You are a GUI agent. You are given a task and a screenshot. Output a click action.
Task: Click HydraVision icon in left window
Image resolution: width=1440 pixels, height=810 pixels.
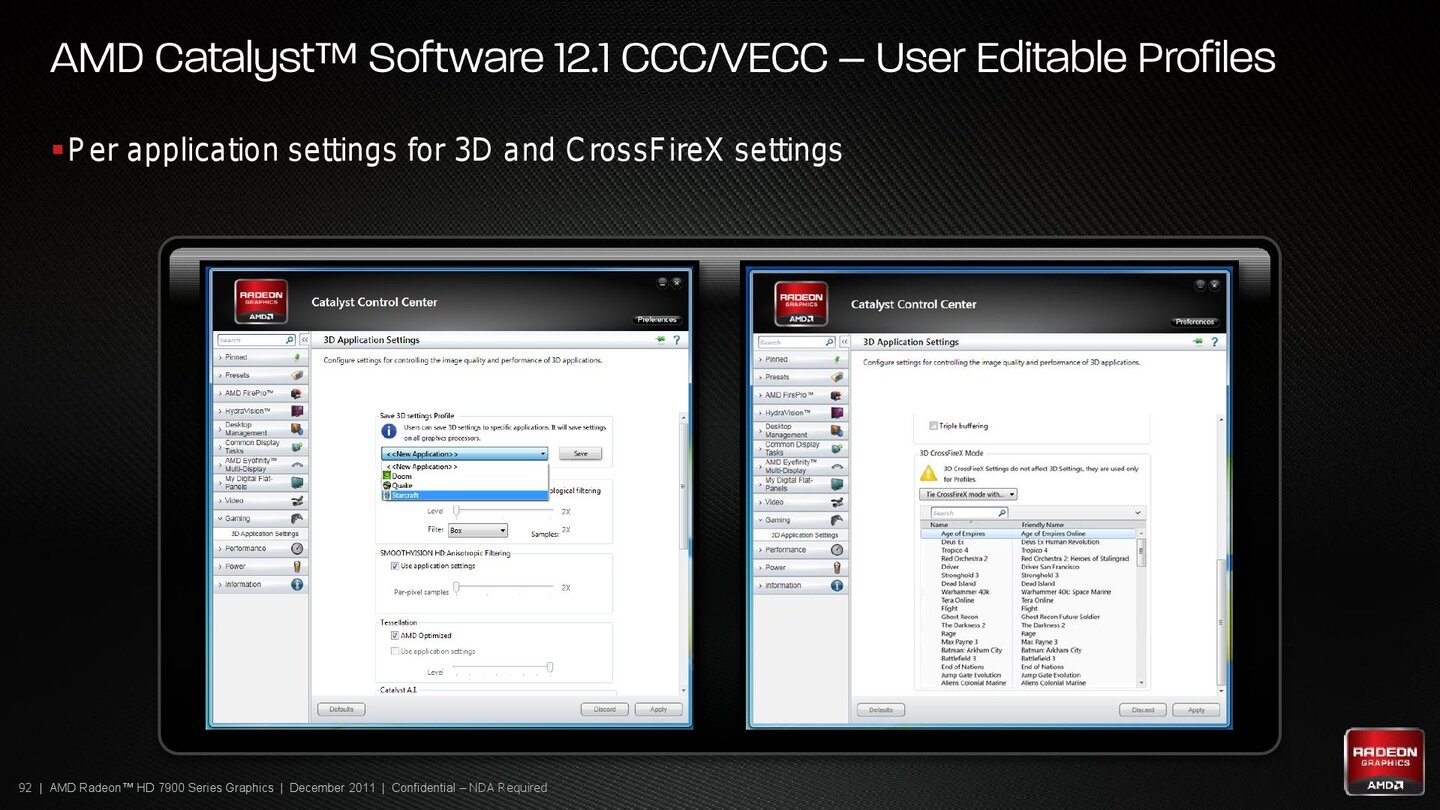pos(296,411)
